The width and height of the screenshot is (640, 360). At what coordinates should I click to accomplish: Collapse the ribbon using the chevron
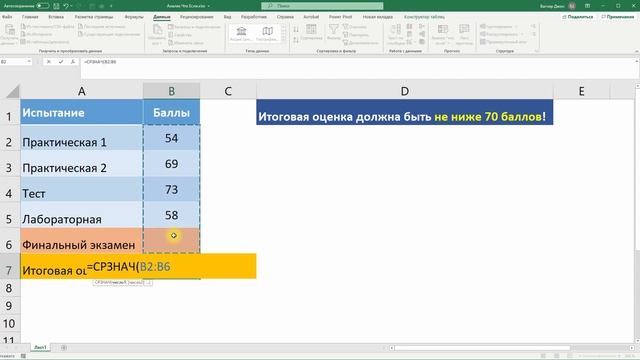click(x=637, y=51)
